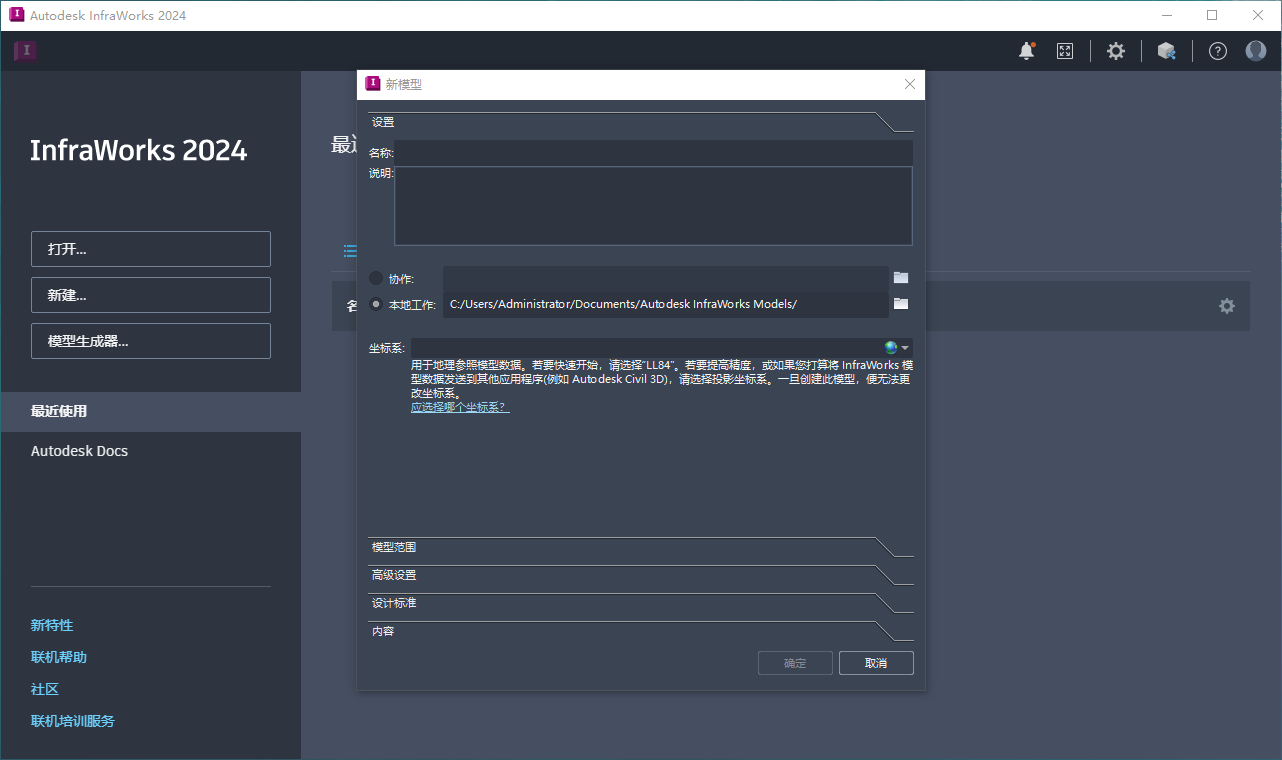Minimize the InfraWorks window
The image size is (1282, 760).
(1166, 15)
